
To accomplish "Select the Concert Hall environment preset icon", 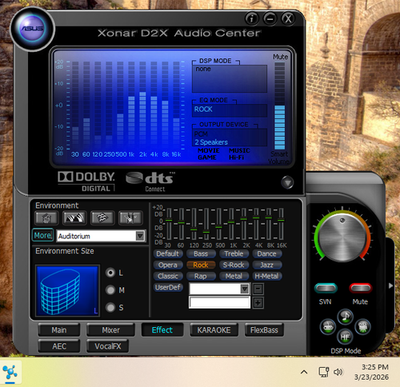I will pos(74,218).
